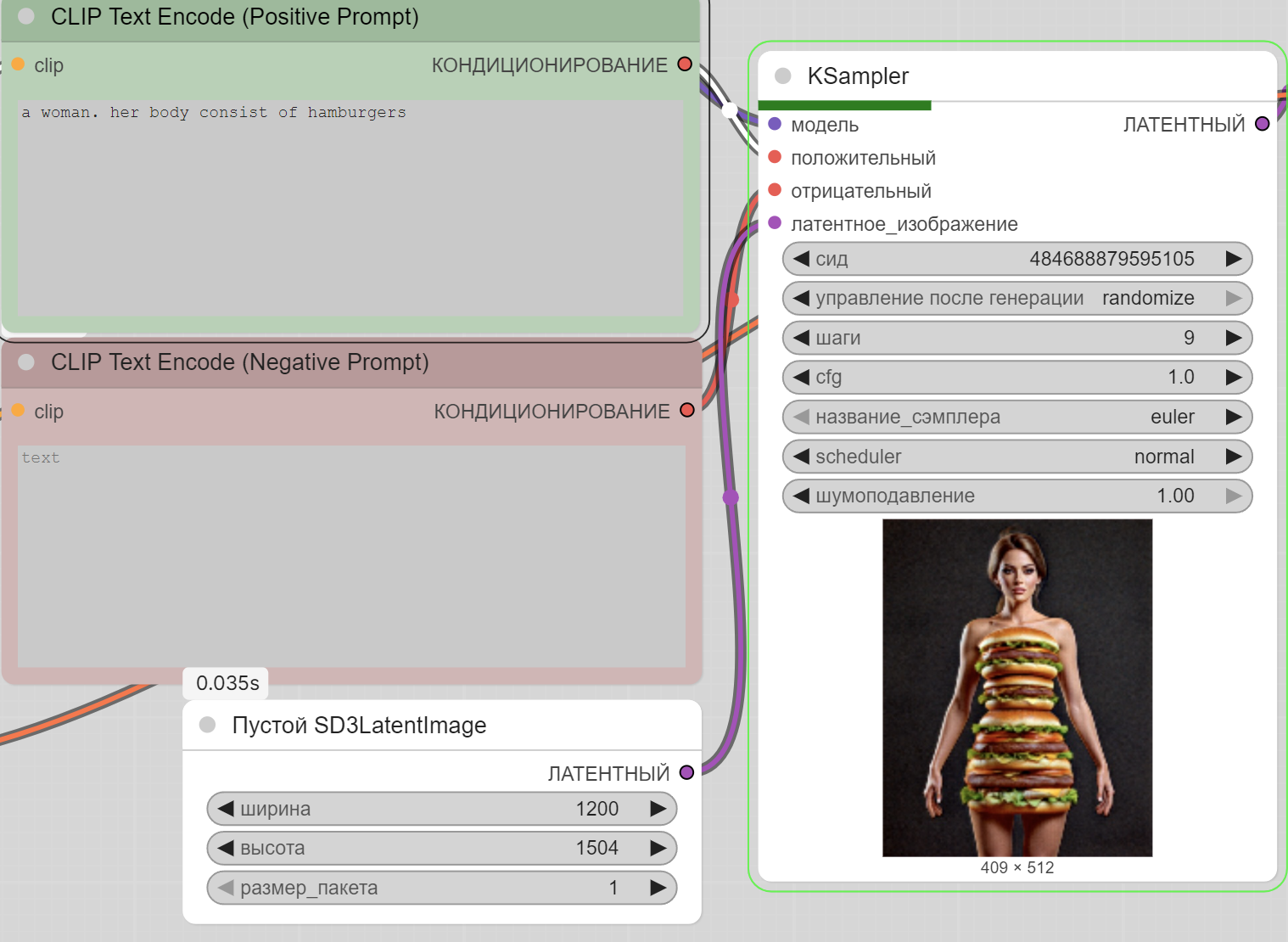Screen dimensions: 1288x942
Task: Increase высота with the right arrow
Action: (658, 848)
